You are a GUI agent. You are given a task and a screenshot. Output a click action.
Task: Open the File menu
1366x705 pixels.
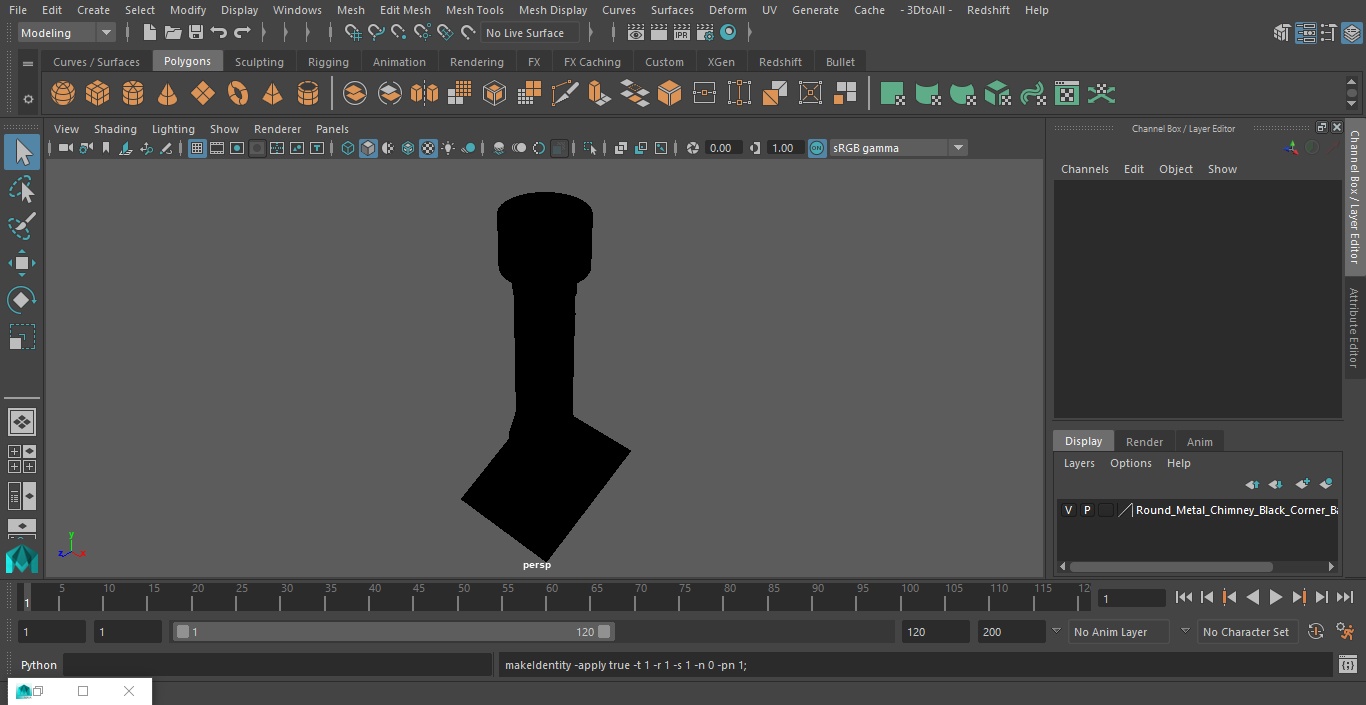(18, 10)
